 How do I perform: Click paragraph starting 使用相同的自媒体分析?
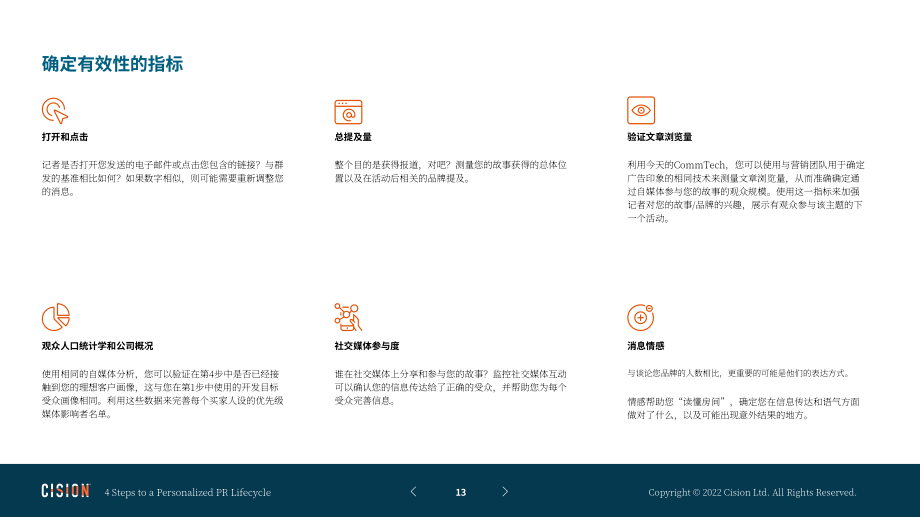pos(163,394)
